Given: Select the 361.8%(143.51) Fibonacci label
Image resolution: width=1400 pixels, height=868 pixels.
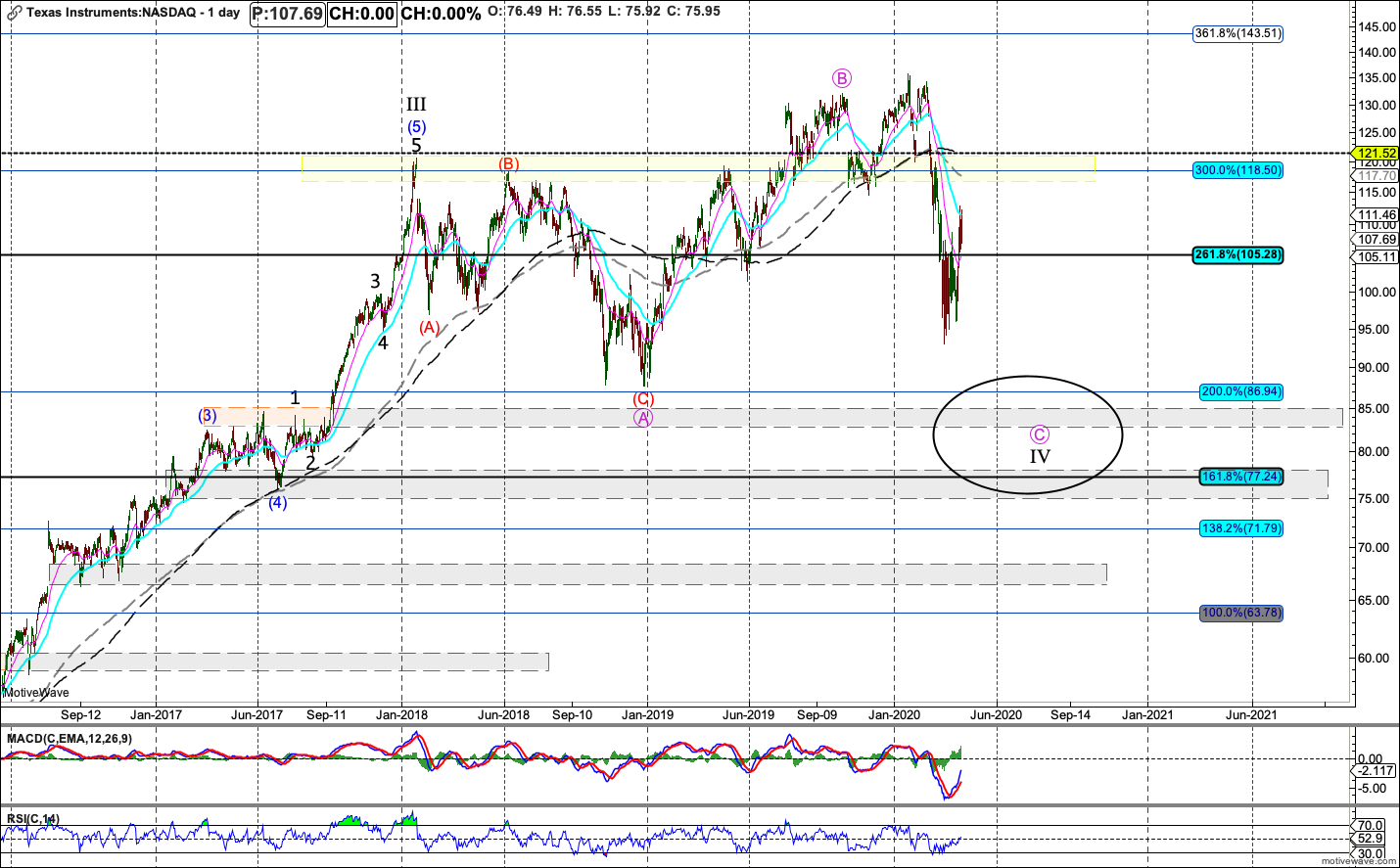Looking at the screenshot, I should pos(1237,33).
